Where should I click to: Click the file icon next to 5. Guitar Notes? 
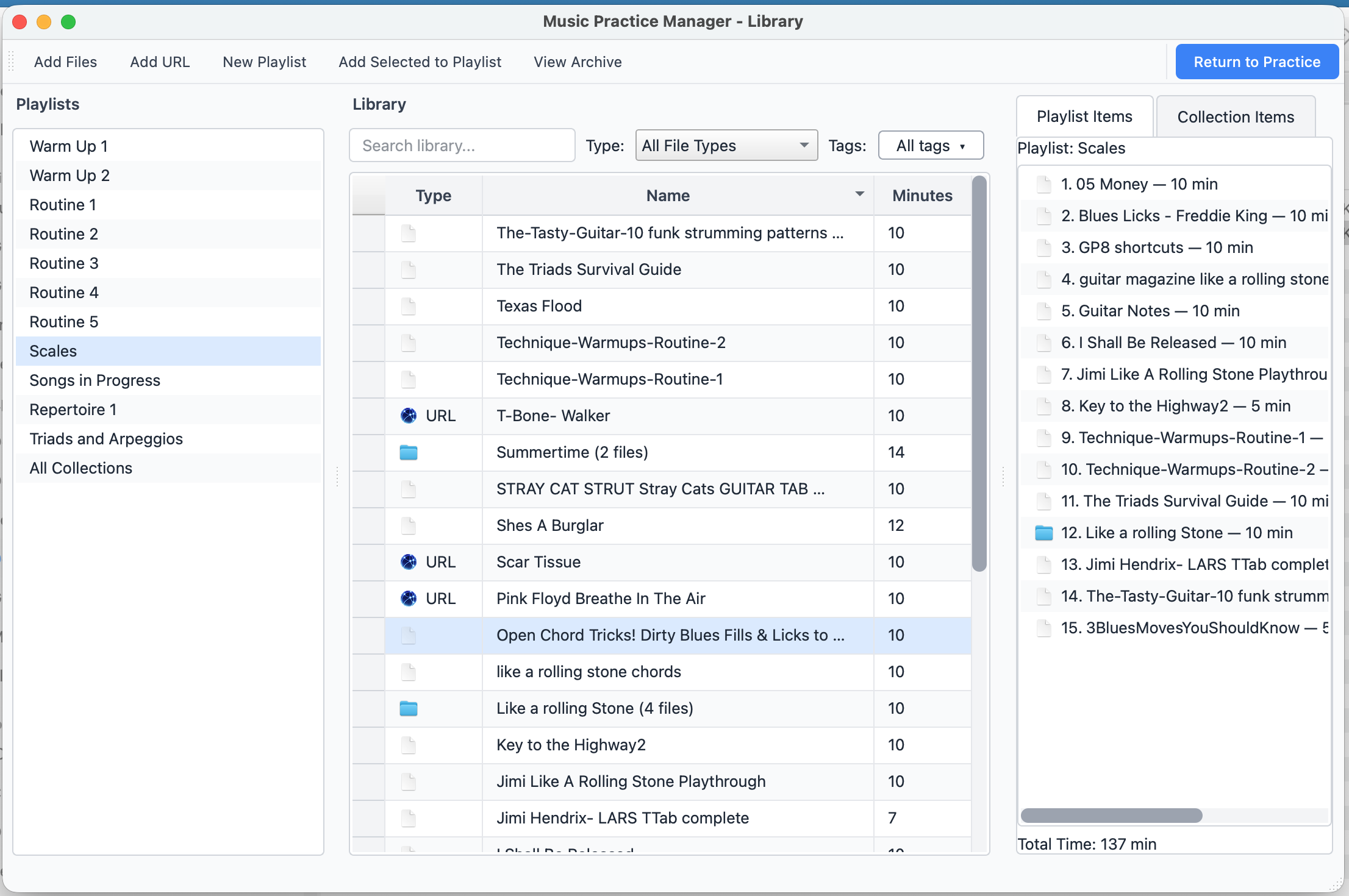pos(1044,311)
